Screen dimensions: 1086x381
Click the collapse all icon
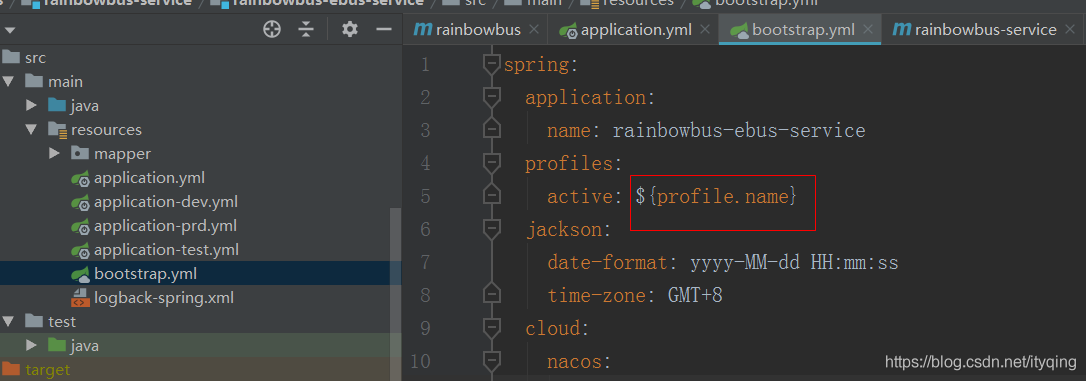307,29
